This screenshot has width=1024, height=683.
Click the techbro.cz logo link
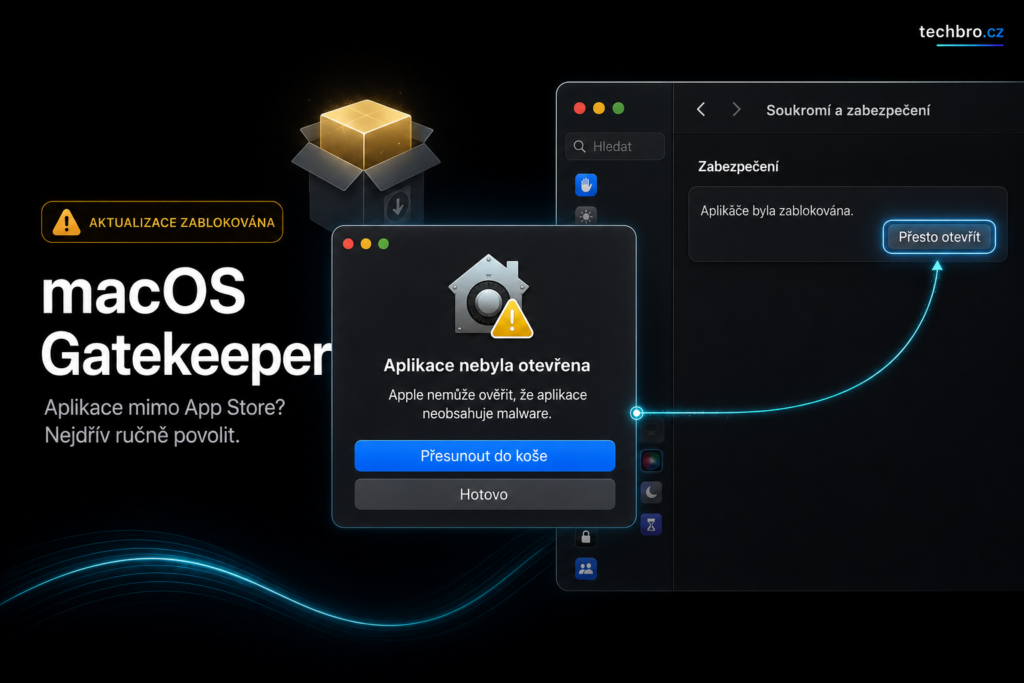961,33
